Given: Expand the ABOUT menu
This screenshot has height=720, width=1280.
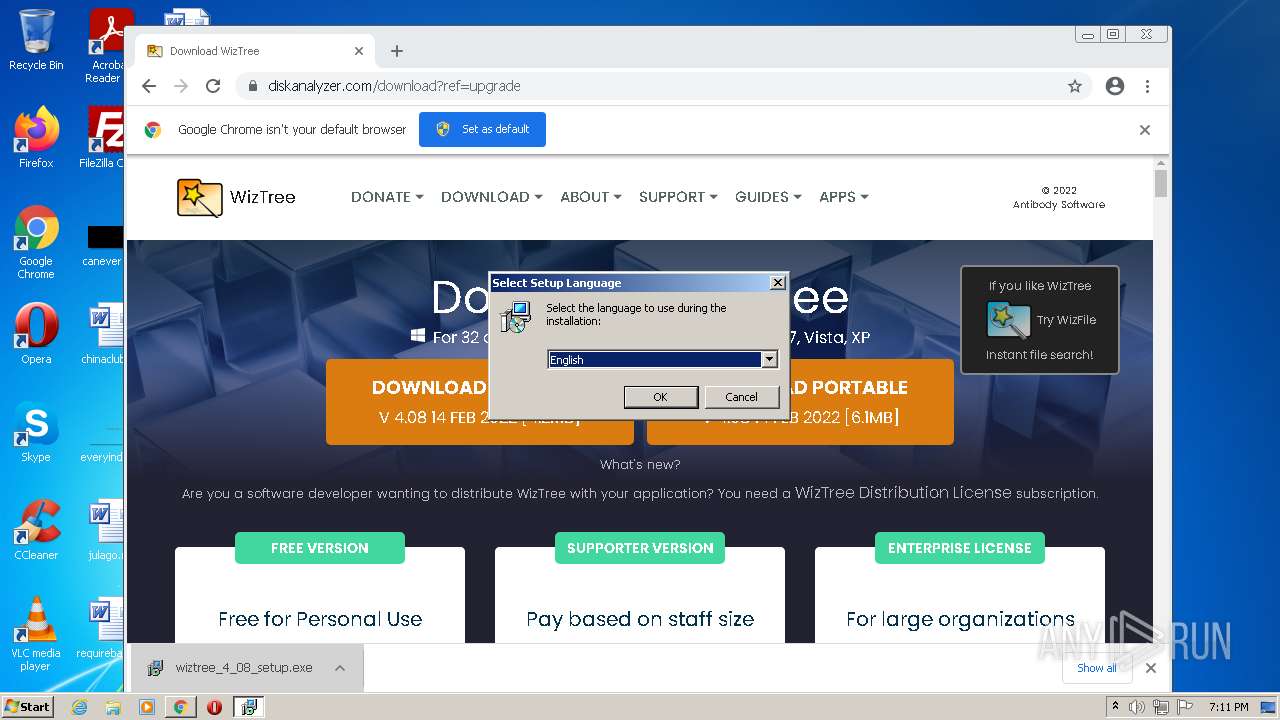Looking at the screenshot, I should click(590, 197).
